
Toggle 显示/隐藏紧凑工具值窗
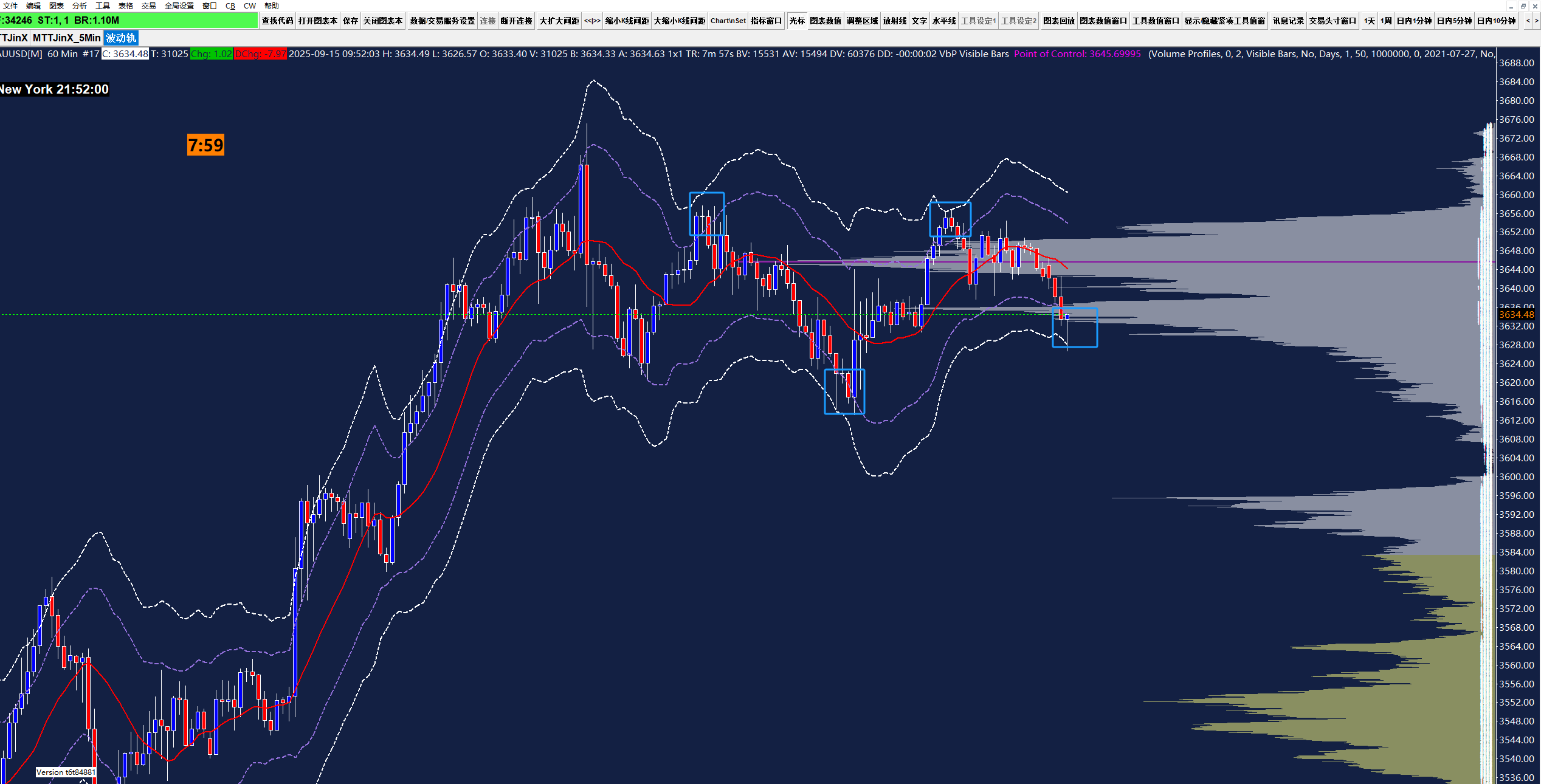tap(1225, 21)
